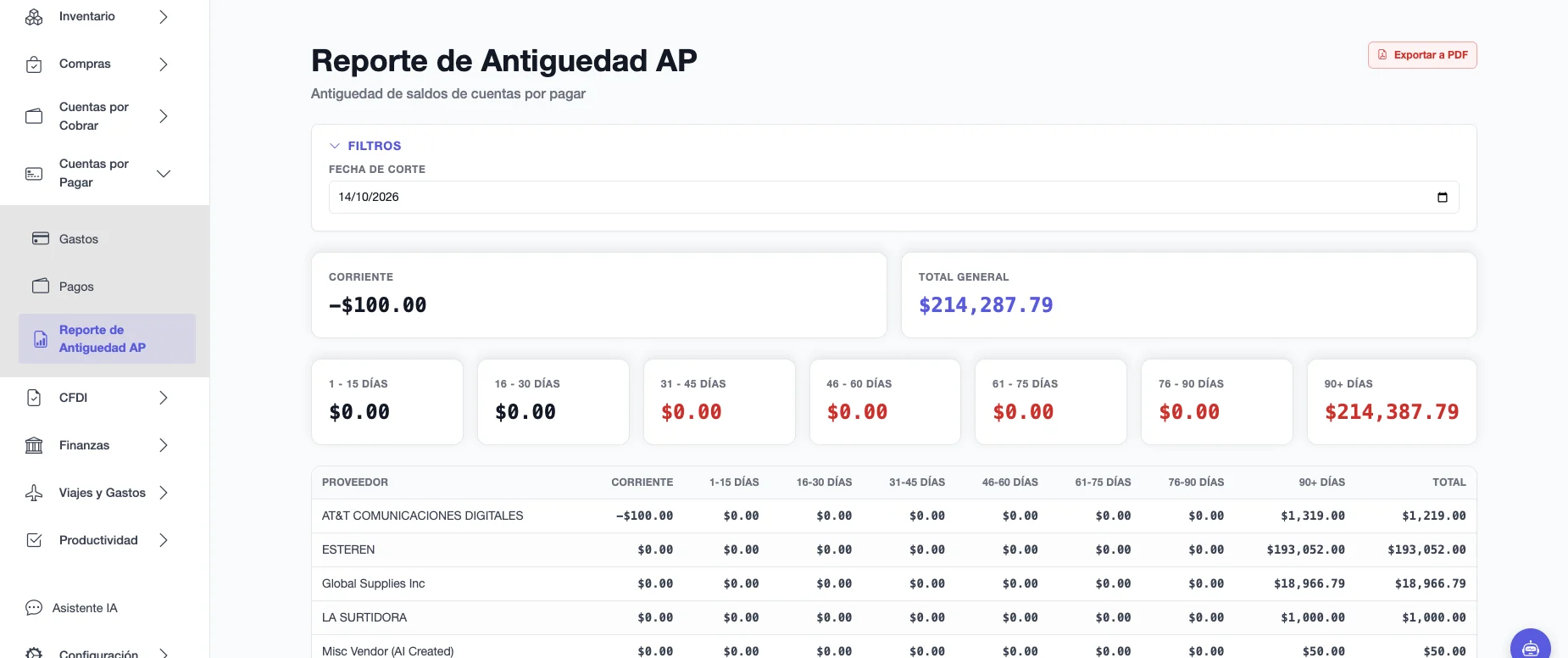Click the Finanzas bank building icon
This screenshot has height=658, width=1568.
[x=34, y=445]
